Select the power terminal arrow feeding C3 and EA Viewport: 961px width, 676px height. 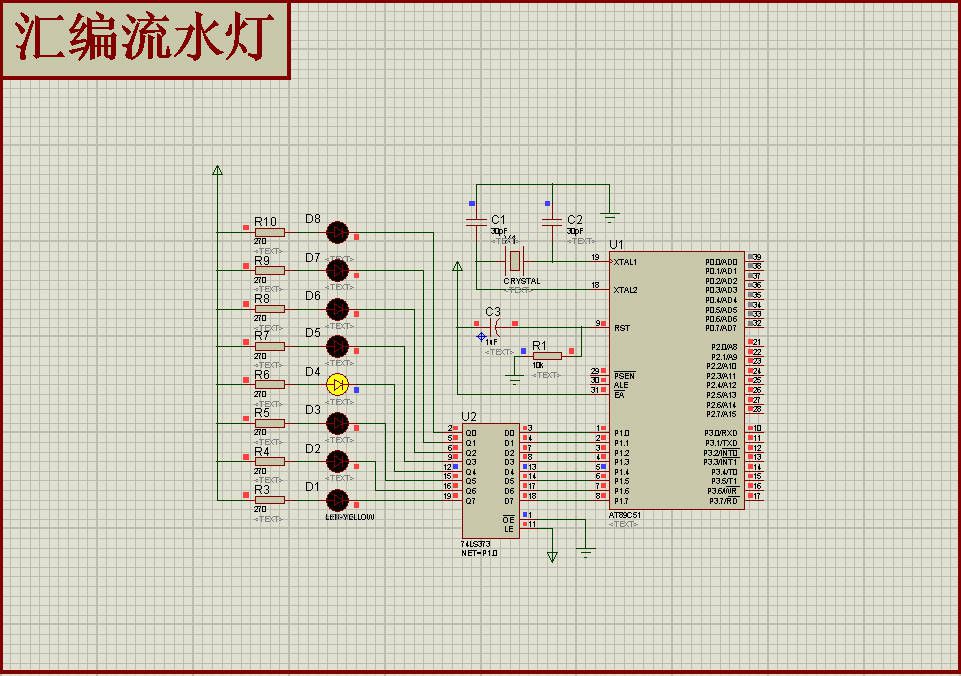pos(457,266)
